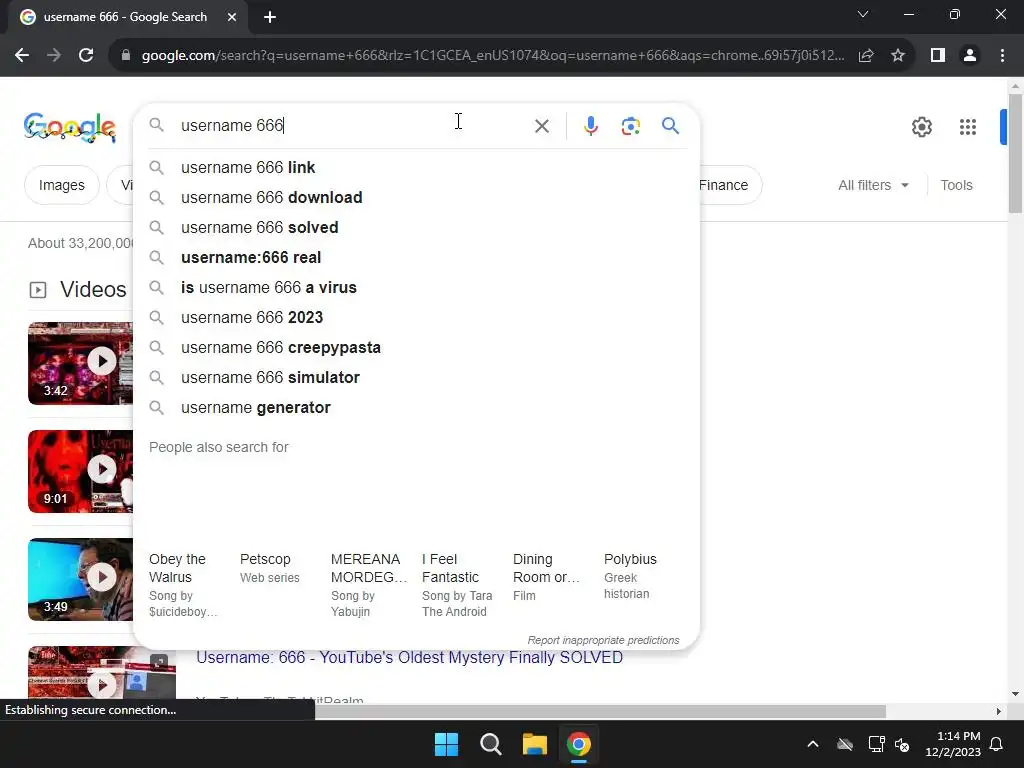
Task: Start voice search with the microphone
Action: click(x=591, y=126)
